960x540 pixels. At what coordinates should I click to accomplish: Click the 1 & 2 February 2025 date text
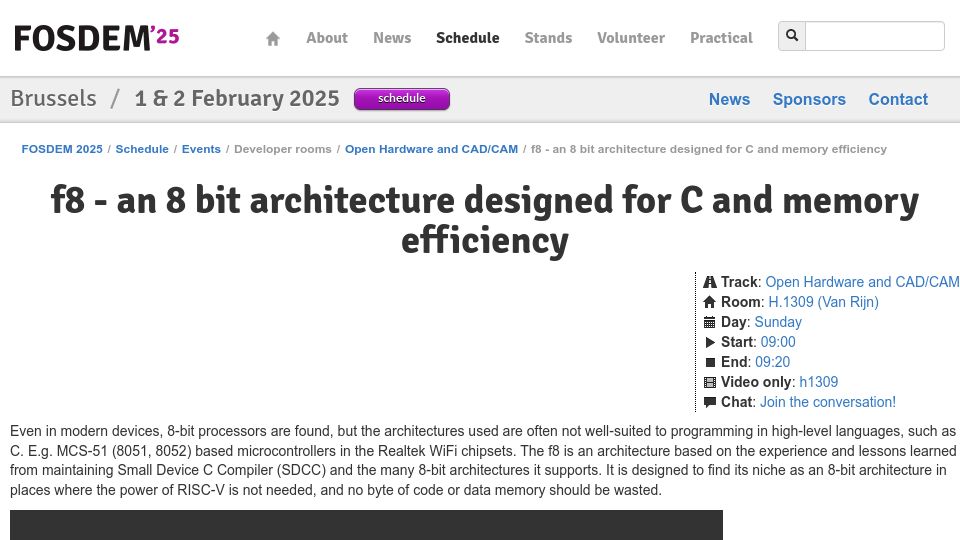(237, 99)
